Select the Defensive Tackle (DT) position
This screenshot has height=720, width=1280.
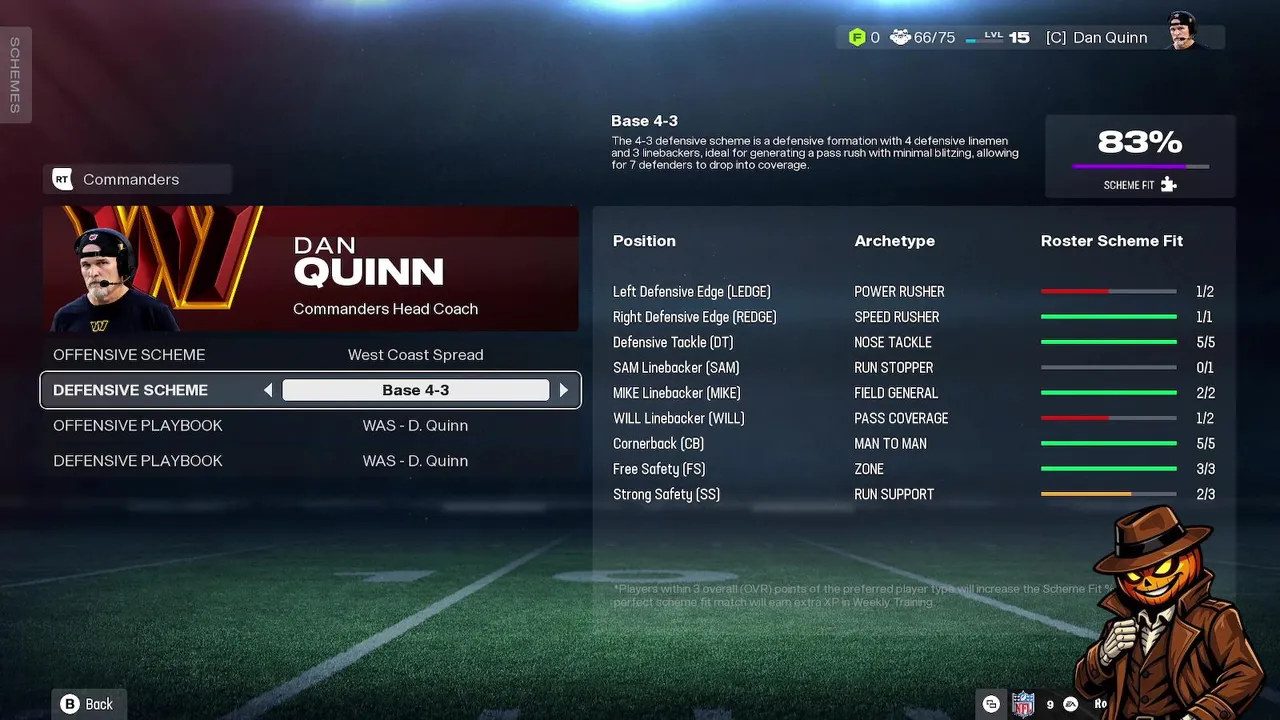click(673, 342)
